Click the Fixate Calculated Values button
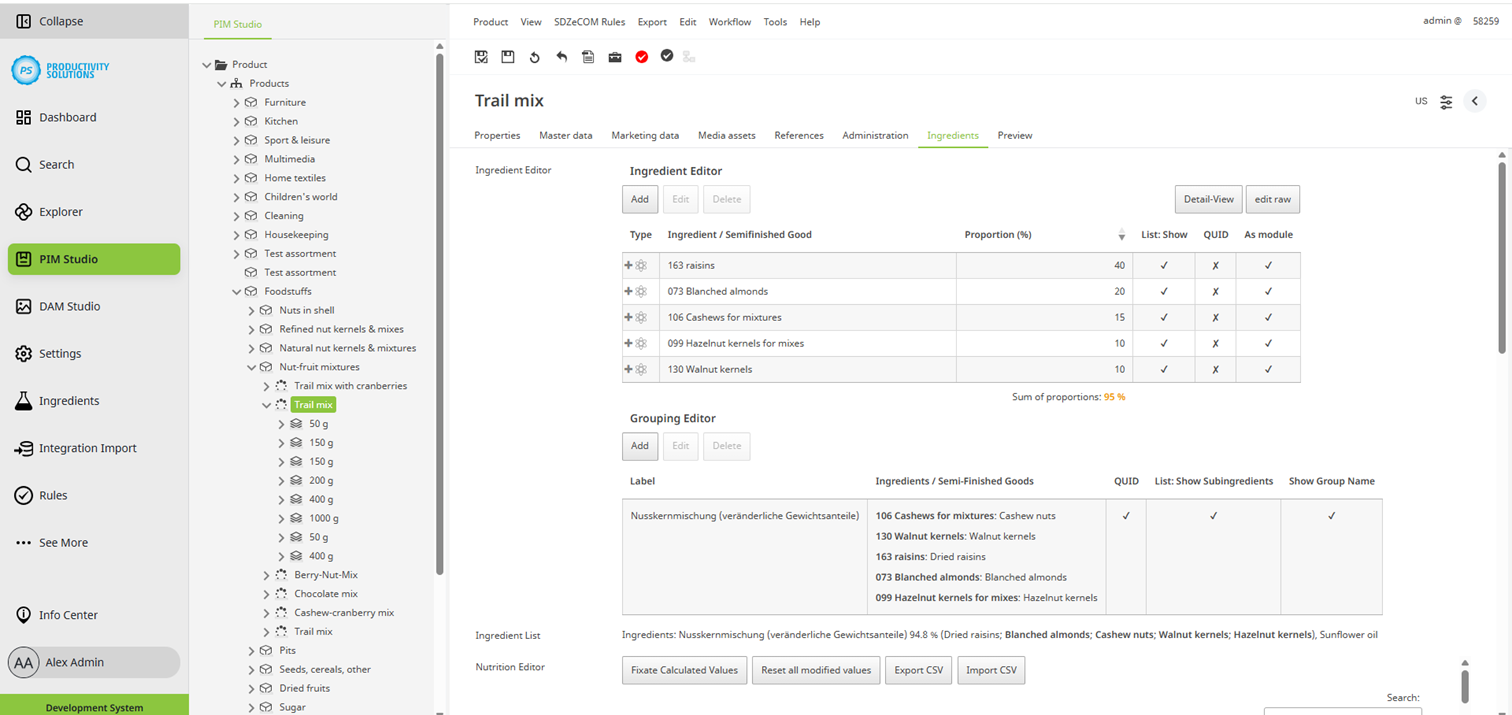The height and width of the screenshot is (715, 1512). click(684, 670)
